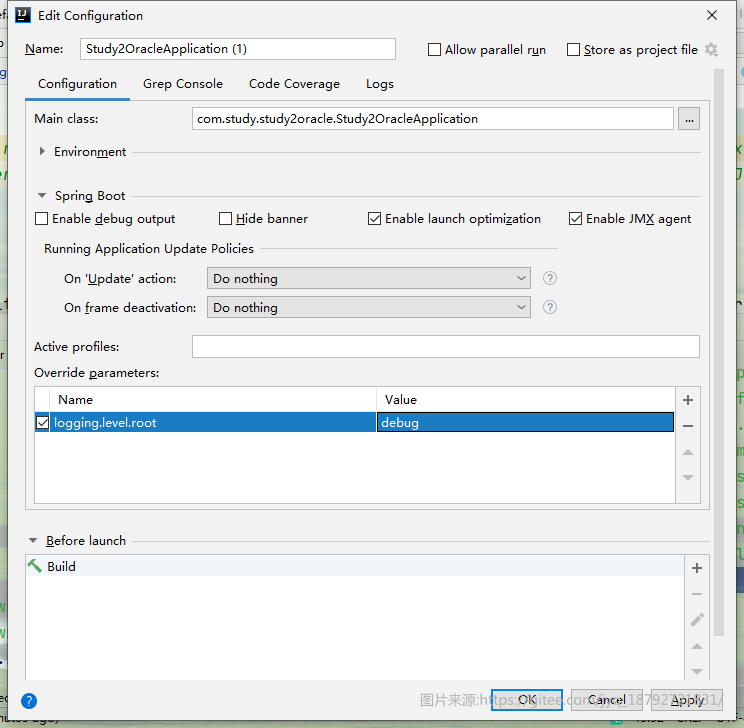Move override parameter down
Screen dimensions: 744x728
click(688, 477)
